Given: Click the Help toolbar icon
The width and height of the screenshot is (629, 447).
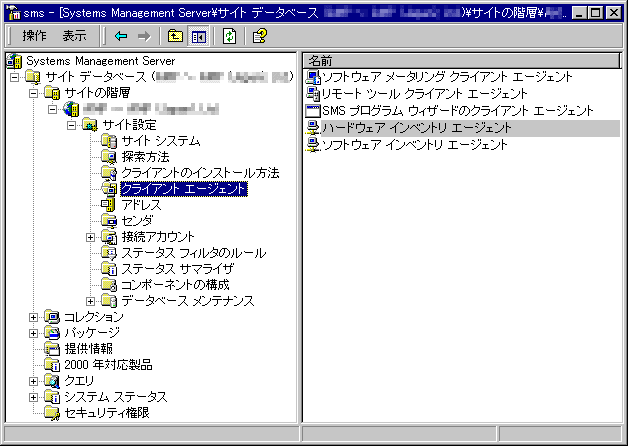Looking at the screenshot, I should (260, 37).
